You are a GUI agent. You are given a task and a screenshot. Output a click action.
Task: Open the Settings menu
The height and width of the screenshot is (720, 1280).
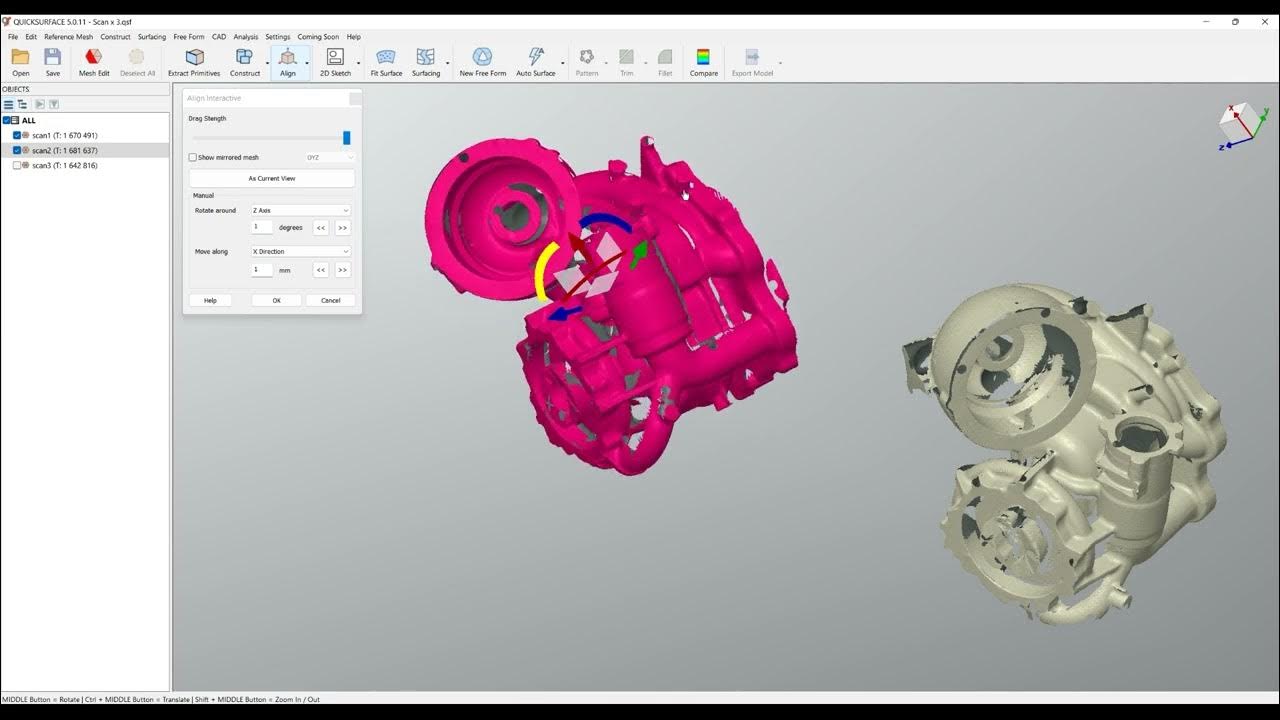coord(278,37)
